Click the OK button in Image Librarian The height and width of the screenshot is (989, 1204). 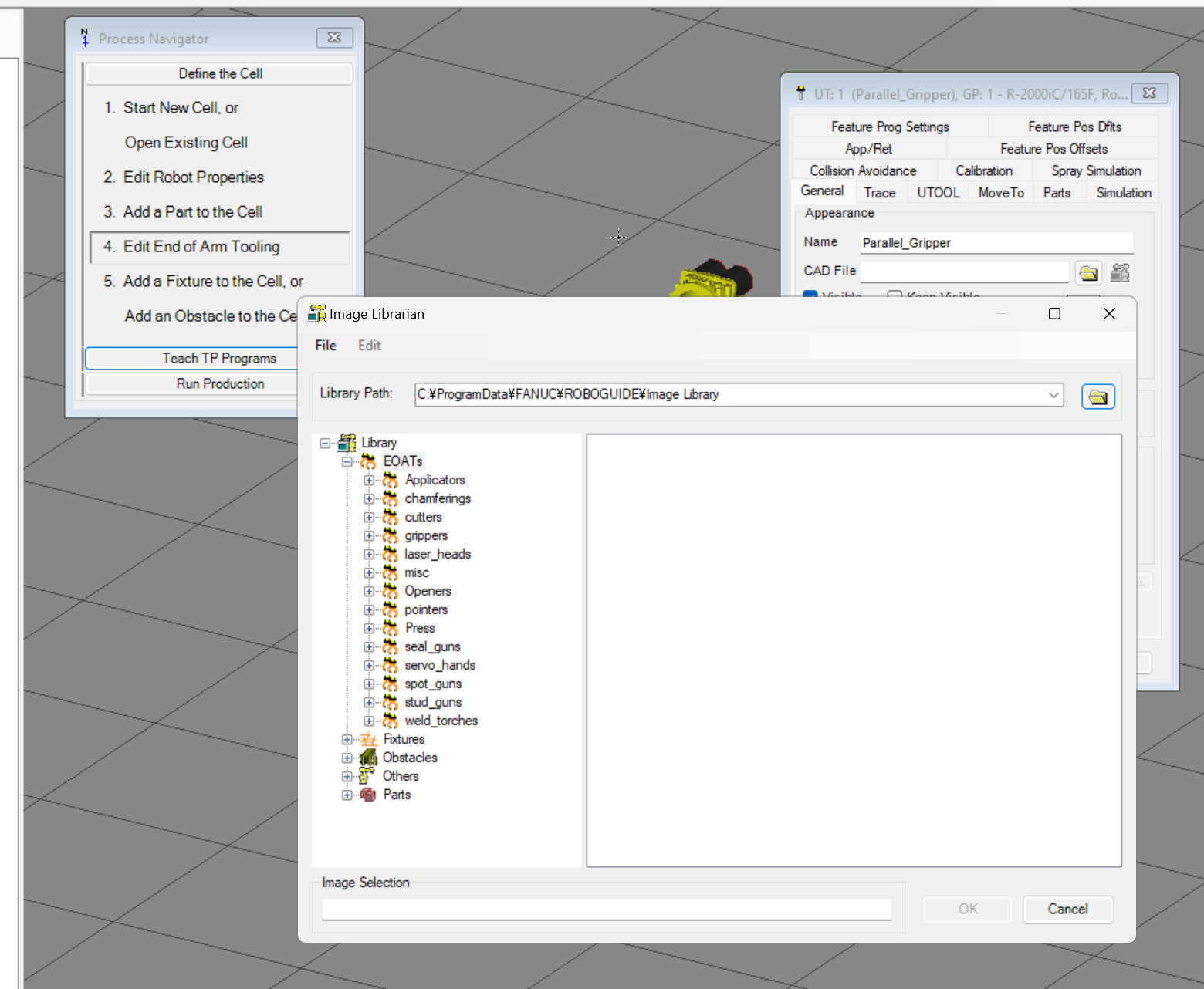(x=968, y=910)
